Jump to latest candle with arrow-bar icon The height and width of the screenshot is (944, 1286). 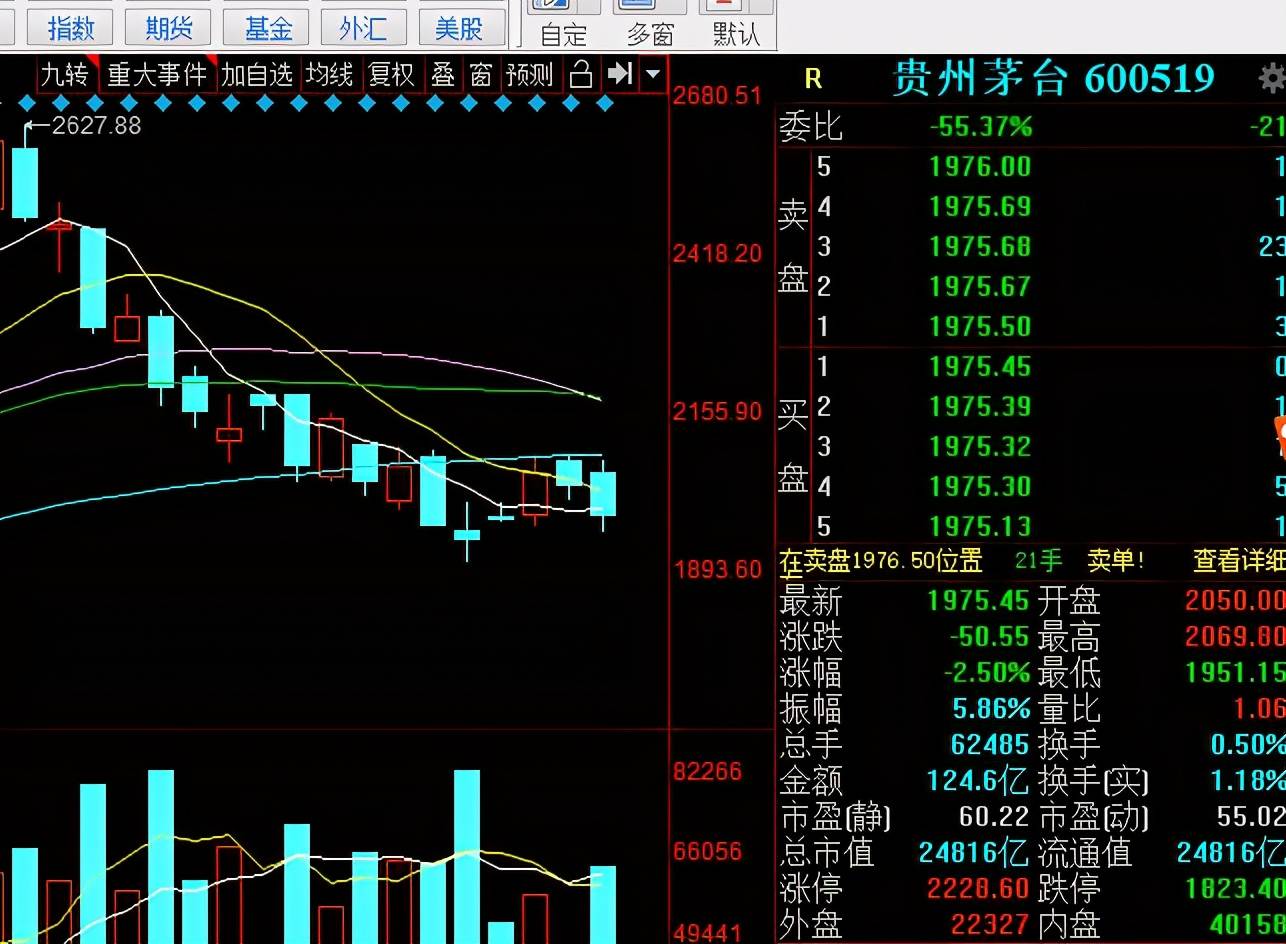[x=620, y=74]
